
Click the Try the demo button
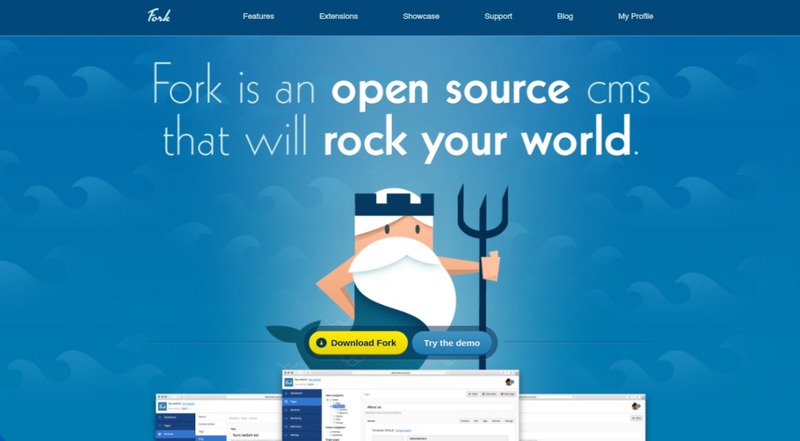[x=452, y=343]
